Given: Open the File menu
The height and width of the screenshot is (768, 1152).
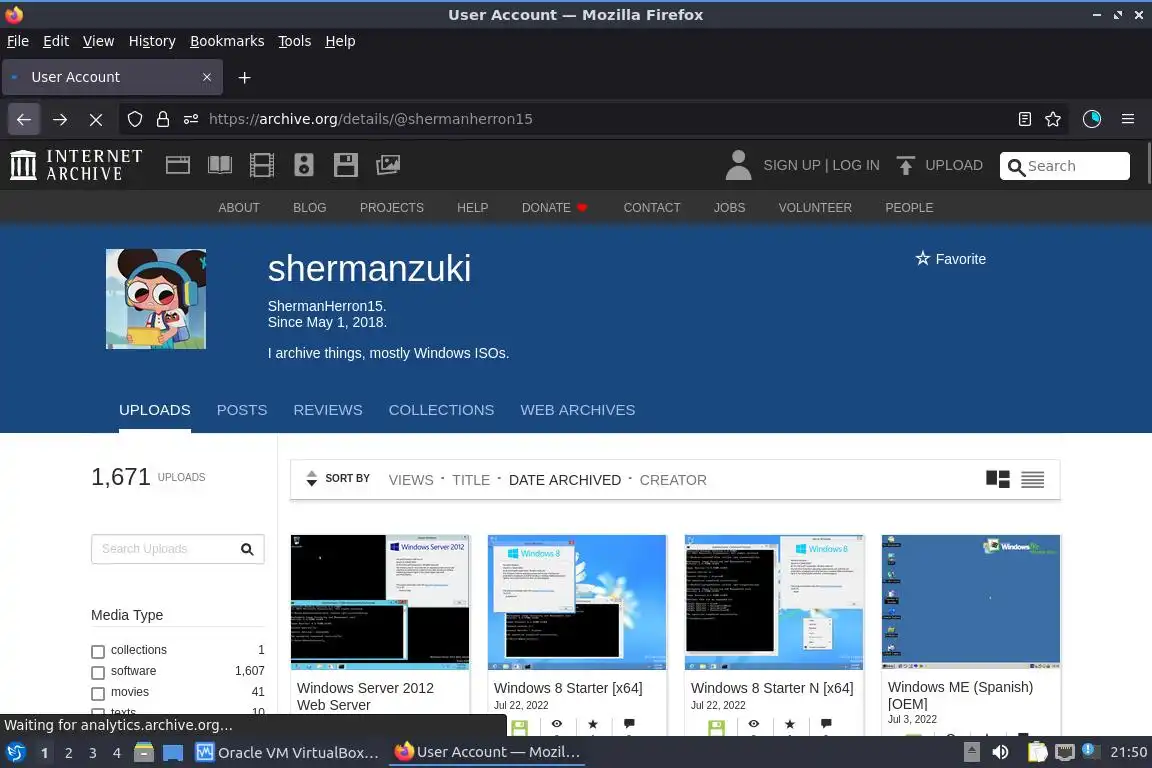Looking at the screenshot, I should (x=18, y=41).
